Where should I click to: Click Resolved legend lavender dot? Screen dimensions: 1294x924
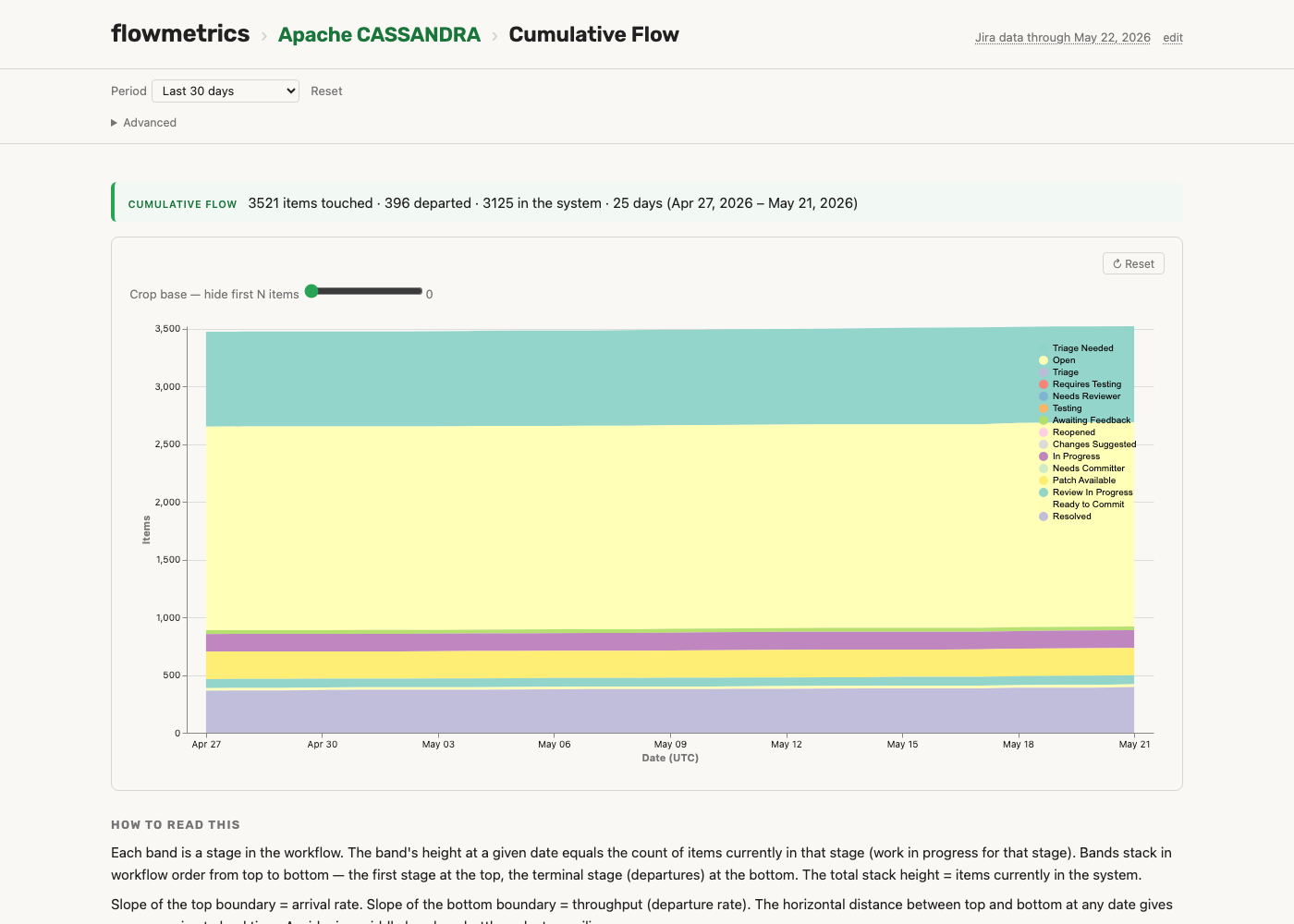click(x=1044, y=517)
